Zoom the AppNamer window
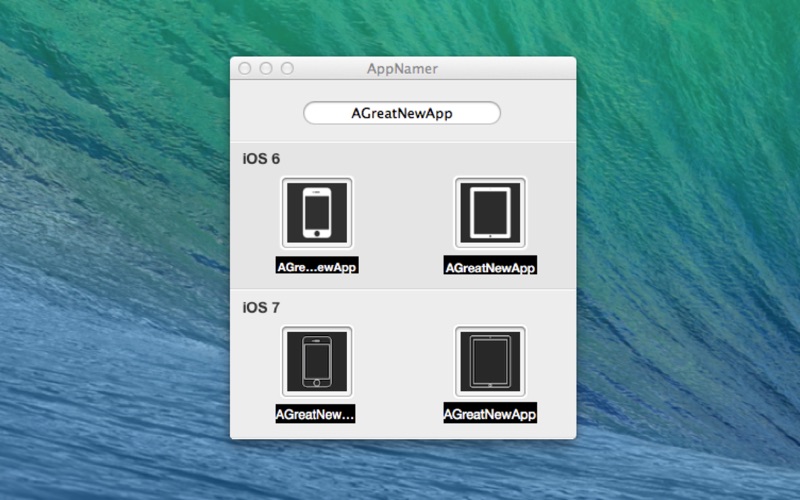This screenshot has width=800, height=500. pos(287,68)
